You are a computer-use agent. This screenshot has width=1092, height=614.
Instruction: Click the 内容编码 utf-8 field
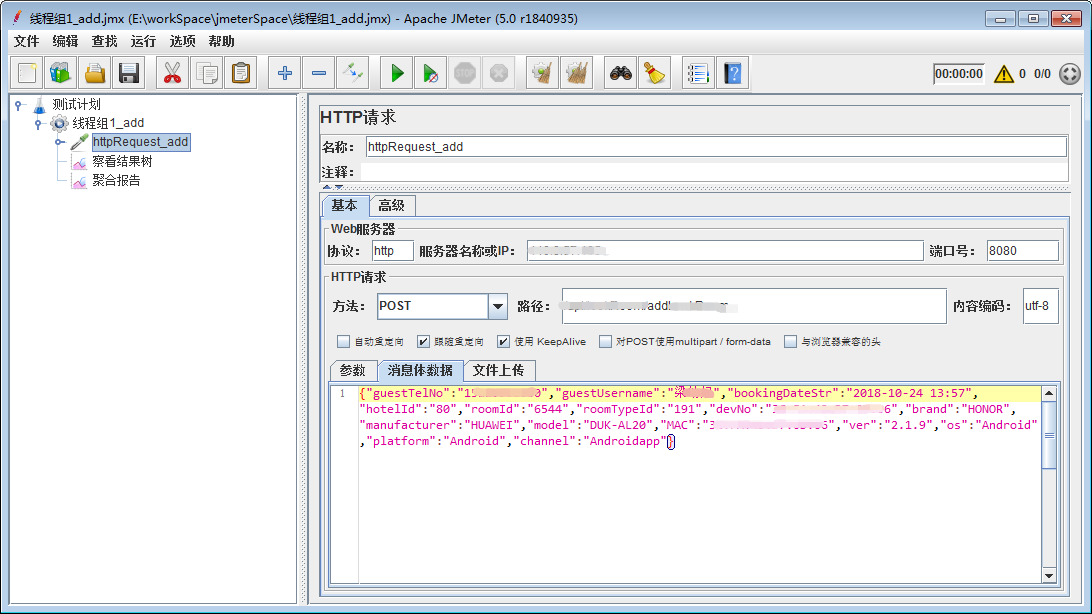1040,306
